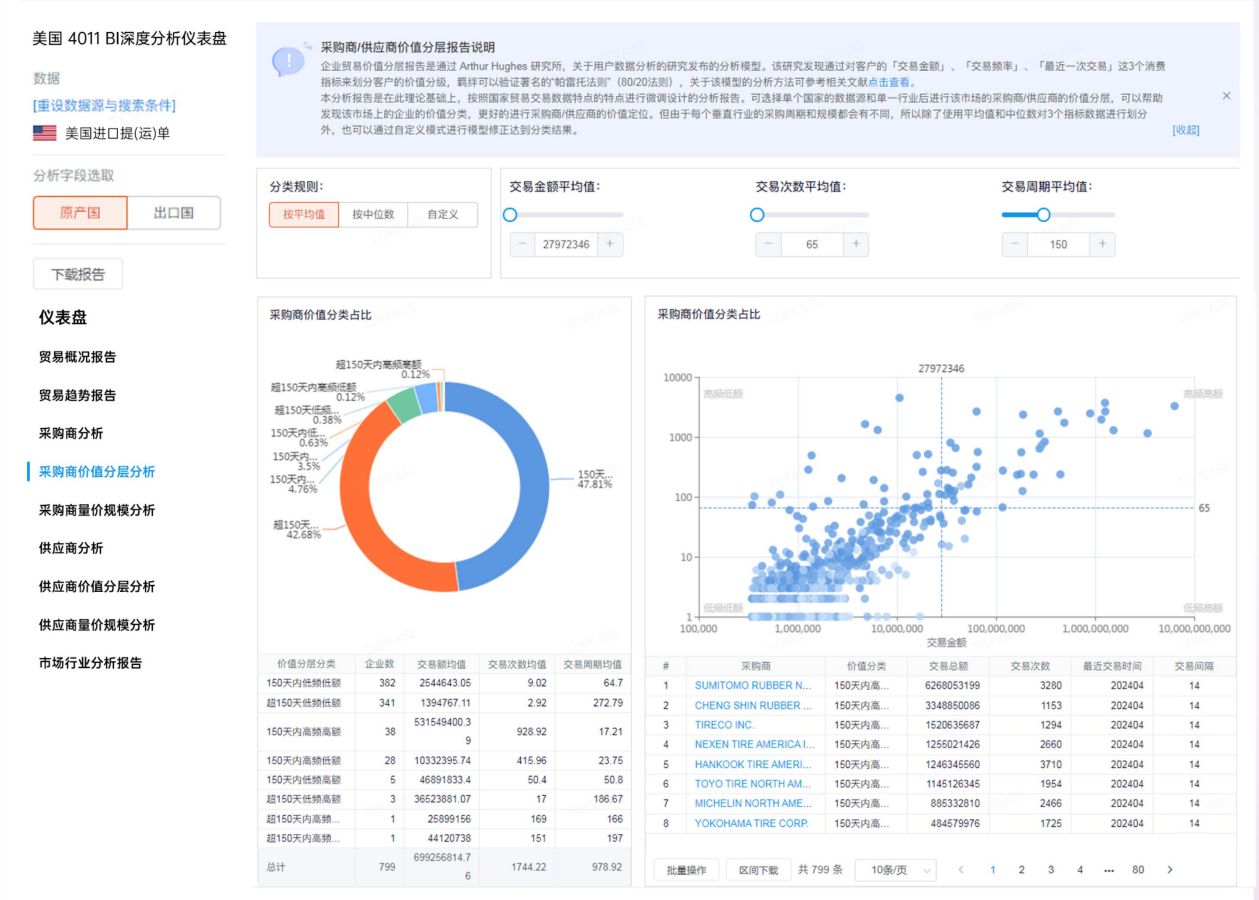Screen dimensions: 1259x900
Task: Click the current page number 1
Action: [992, 870]
